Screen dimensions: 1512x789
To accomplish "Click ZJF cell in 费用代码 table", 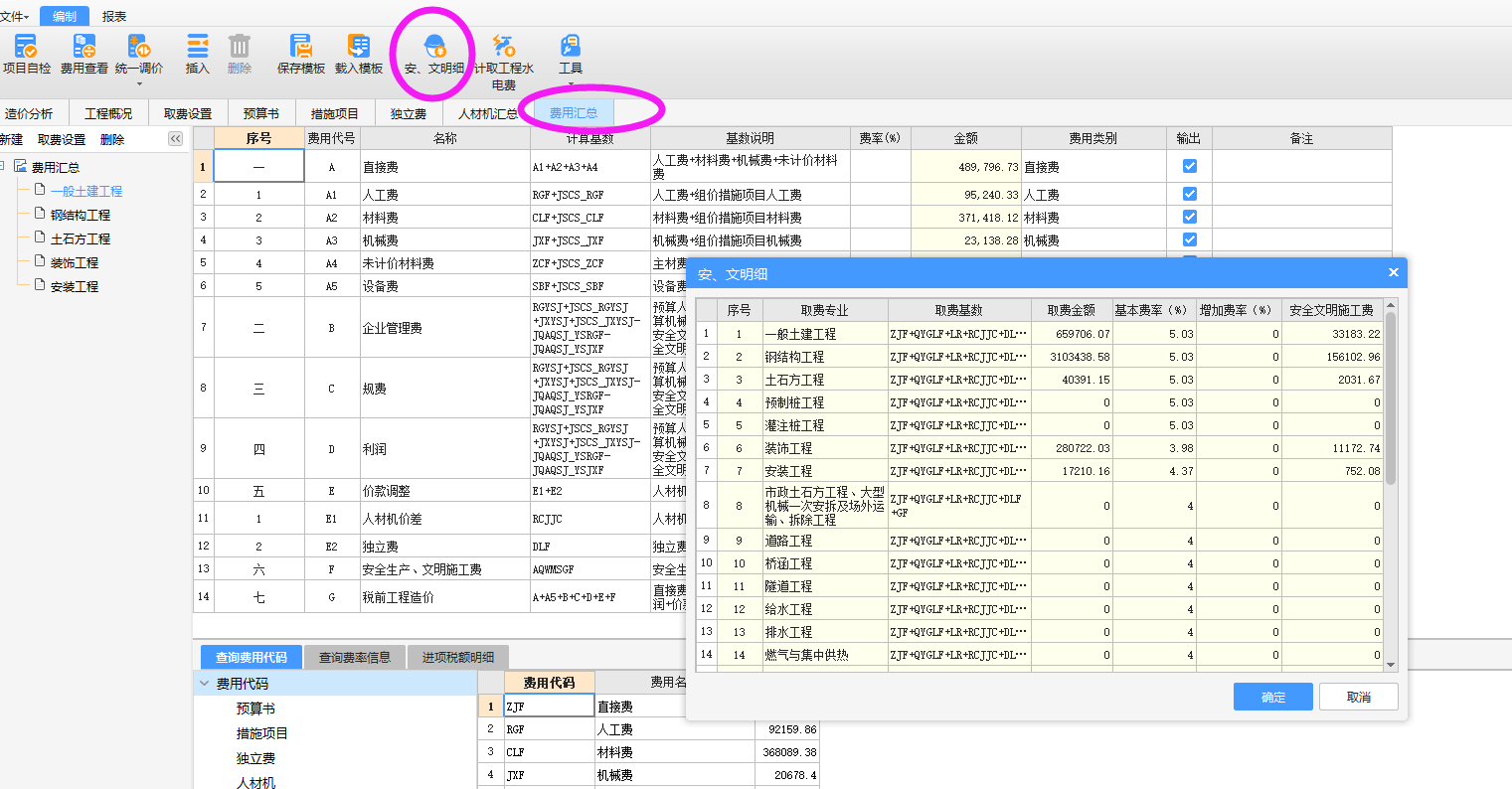I will pyautogui.click(x=550, y=707).
